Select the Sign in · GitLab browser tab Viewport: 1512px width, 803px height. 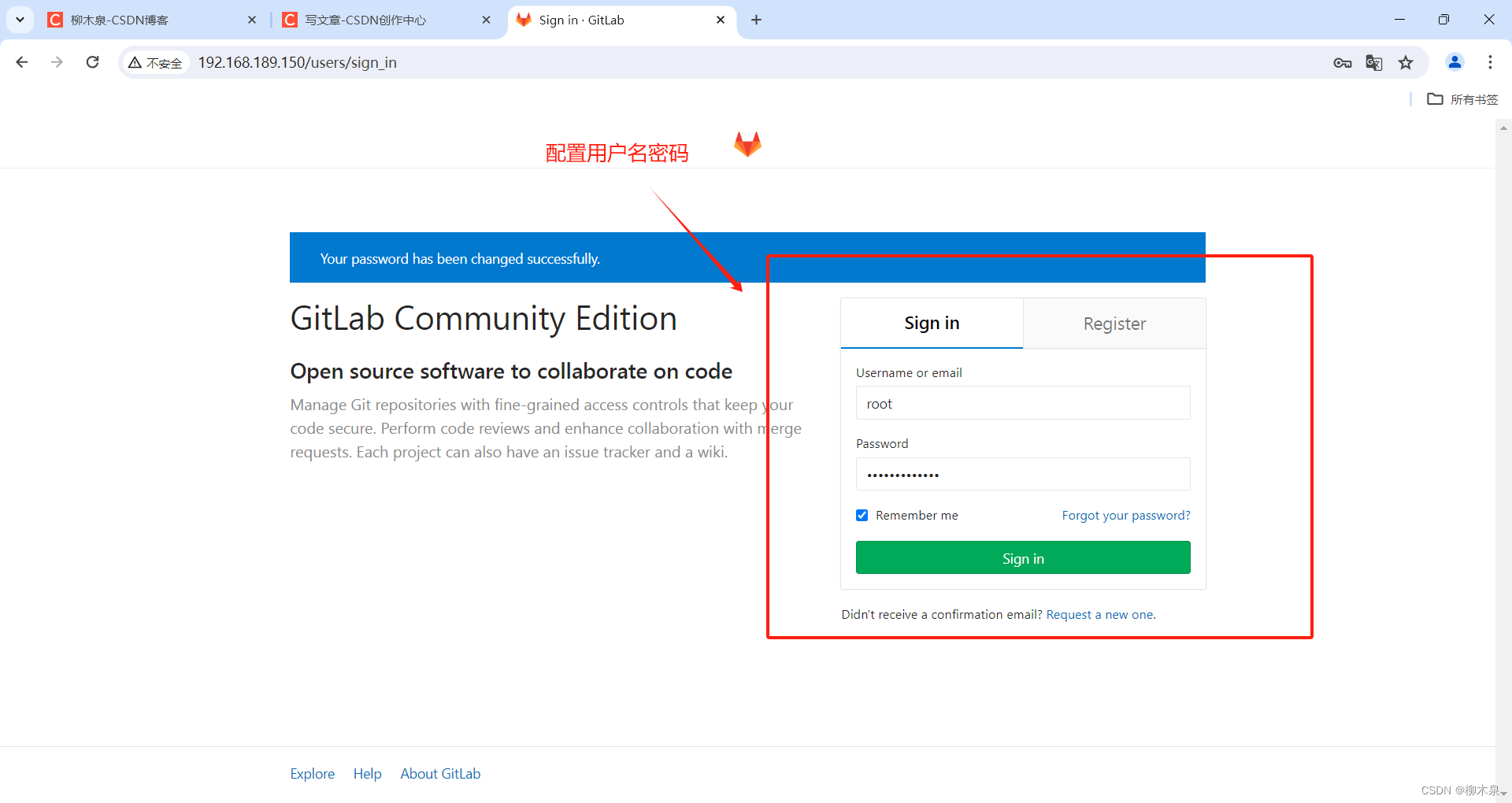622,20
